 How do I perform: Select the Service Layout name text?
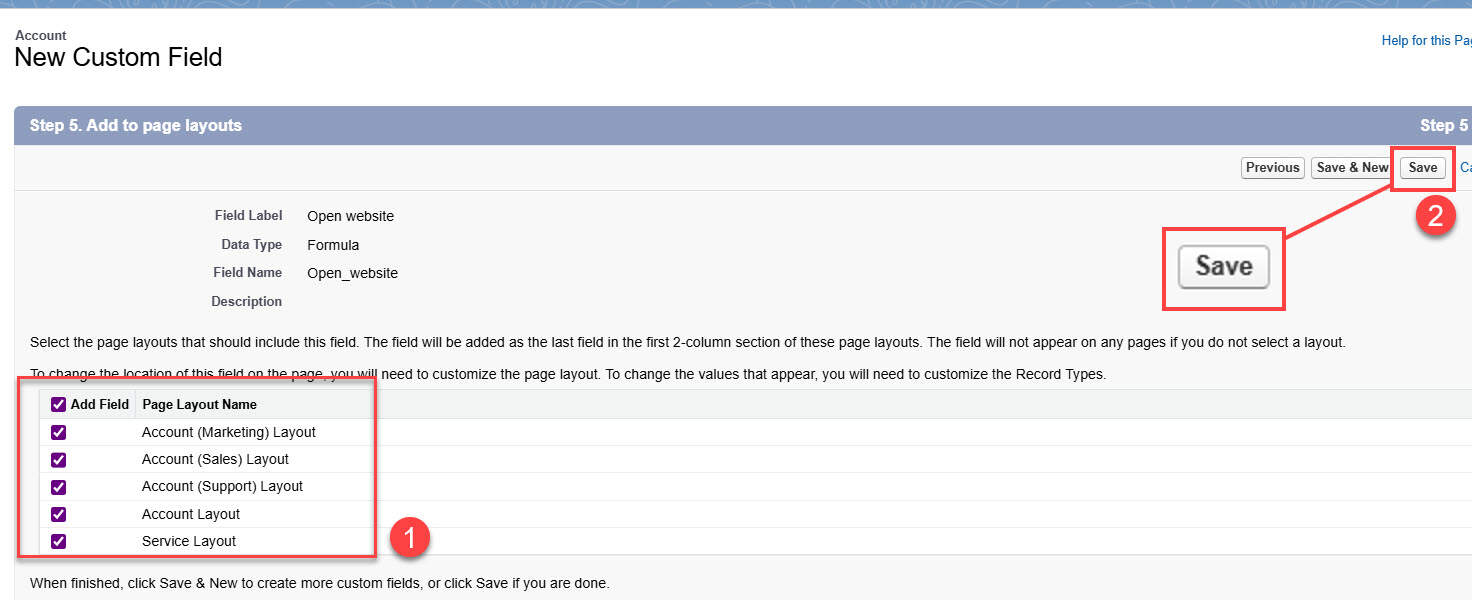(x=189, y=541)
